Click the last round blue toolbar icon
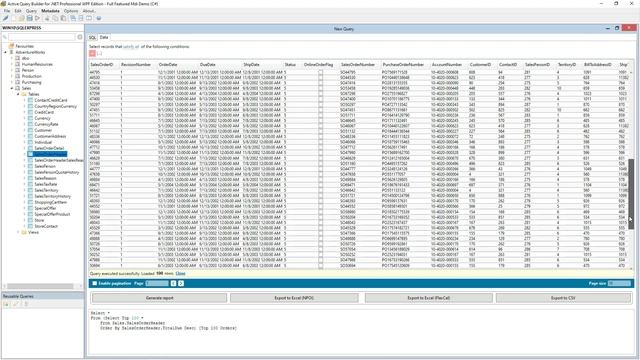 98,18
